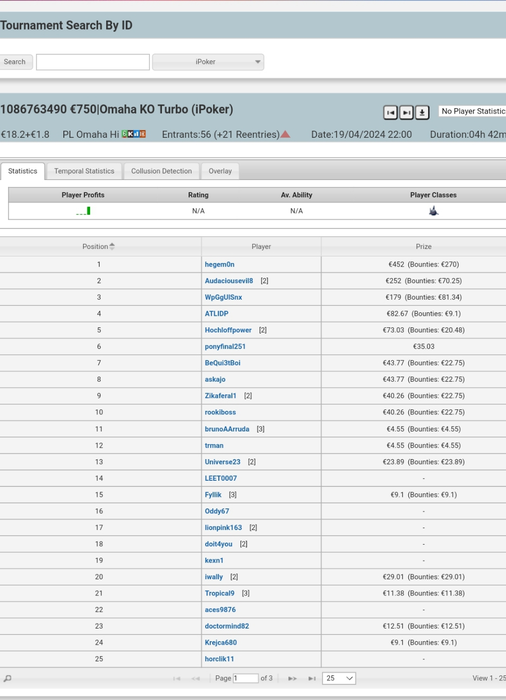Open player ATLIDP's profile
The width and height of the screenshot is (506, 700).
216,314
